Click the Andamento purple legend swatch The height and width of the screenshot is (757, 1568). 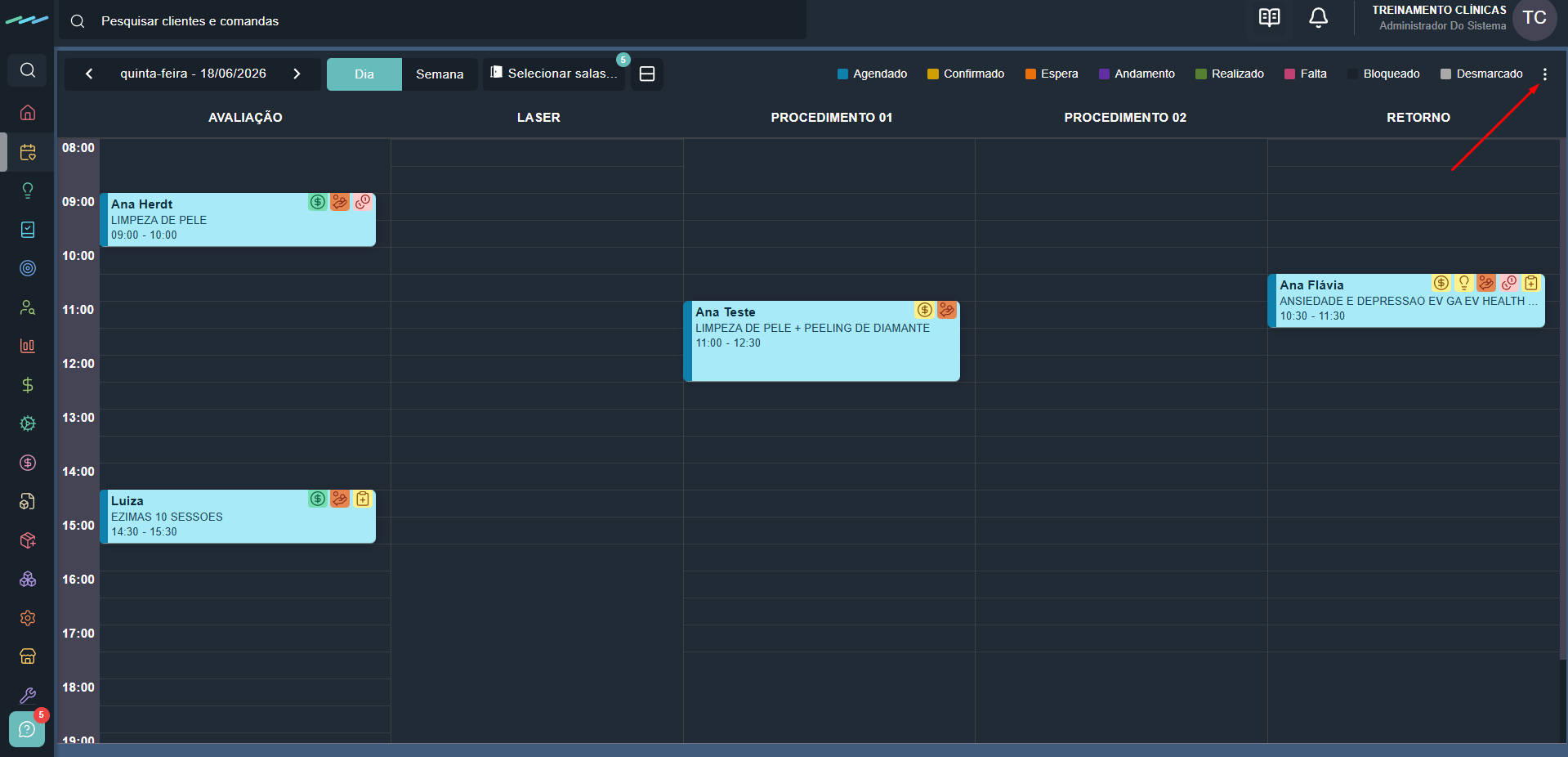(x=1104, y=74)
